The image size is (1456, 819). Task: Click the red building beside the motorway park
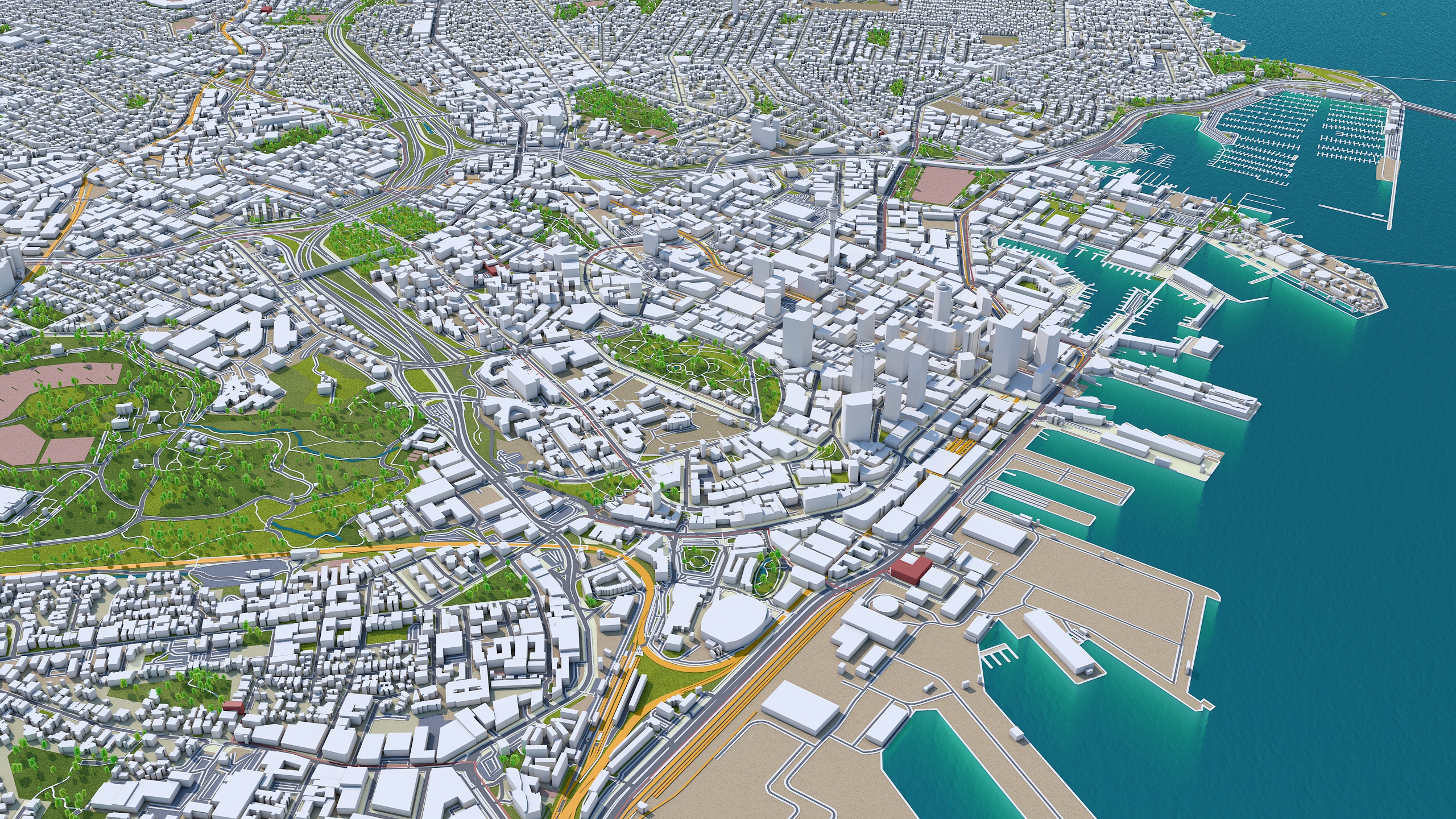(490, 268)
